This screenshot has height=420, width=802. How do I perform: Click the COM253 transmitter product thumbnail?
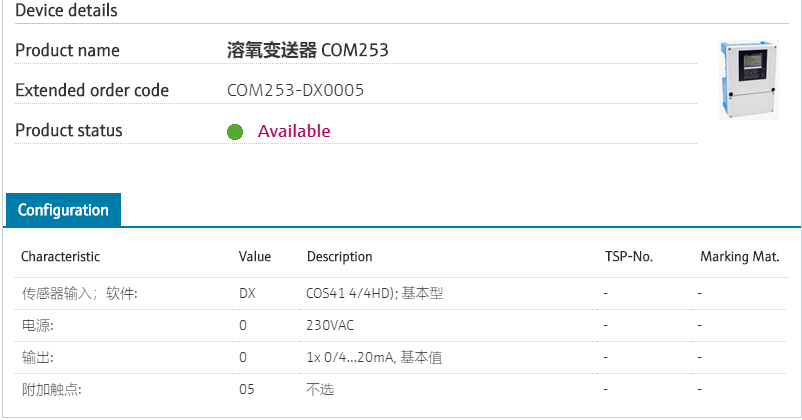point(749,80)
